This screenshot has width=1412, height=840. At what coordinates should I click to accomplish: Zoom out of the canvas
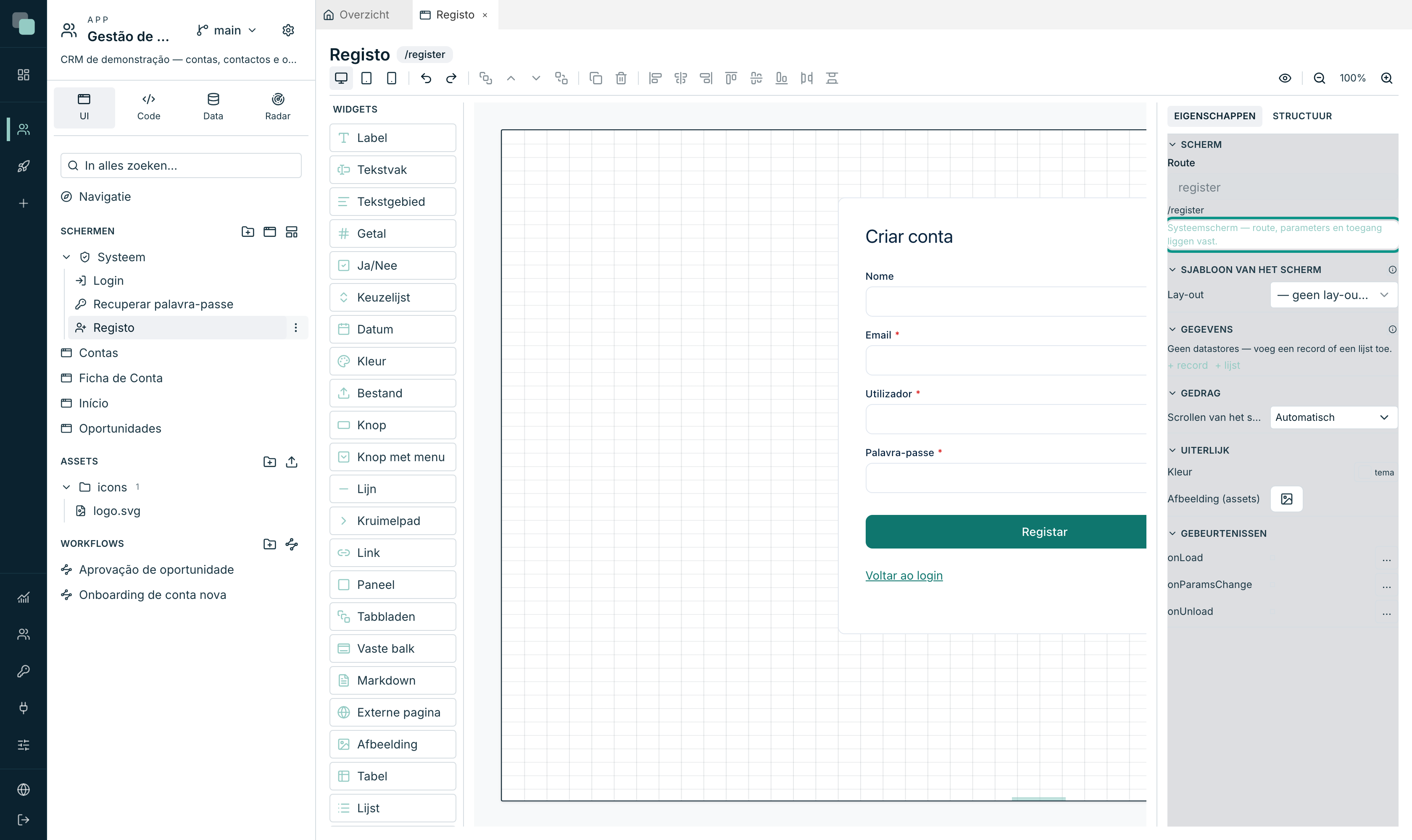click(1319, 78)
